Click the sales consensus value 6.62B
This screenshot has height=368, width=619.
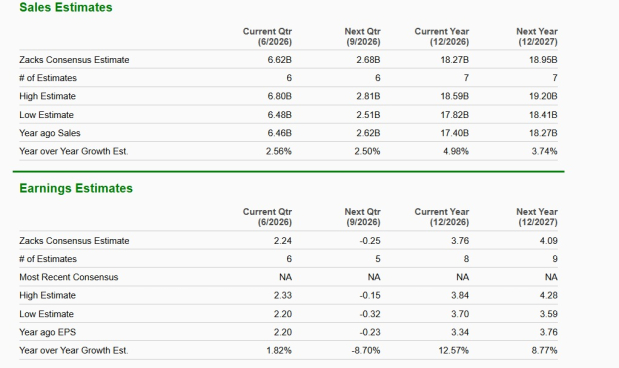pyautogui.click(x=279, y=60)
